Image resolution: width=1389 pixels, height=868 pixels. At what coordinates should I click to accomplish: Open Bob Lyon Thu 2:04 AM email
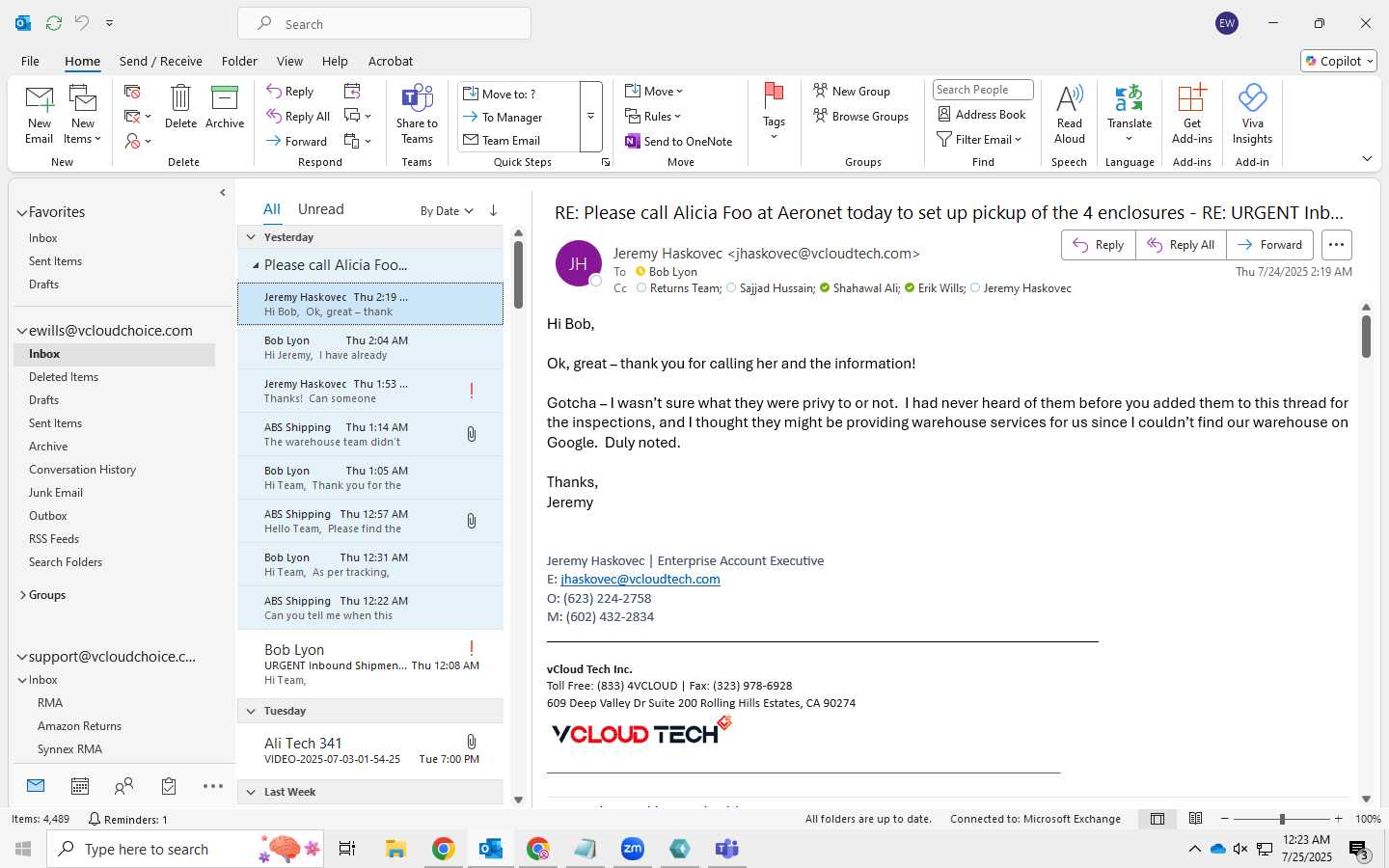tap(370, 347)
